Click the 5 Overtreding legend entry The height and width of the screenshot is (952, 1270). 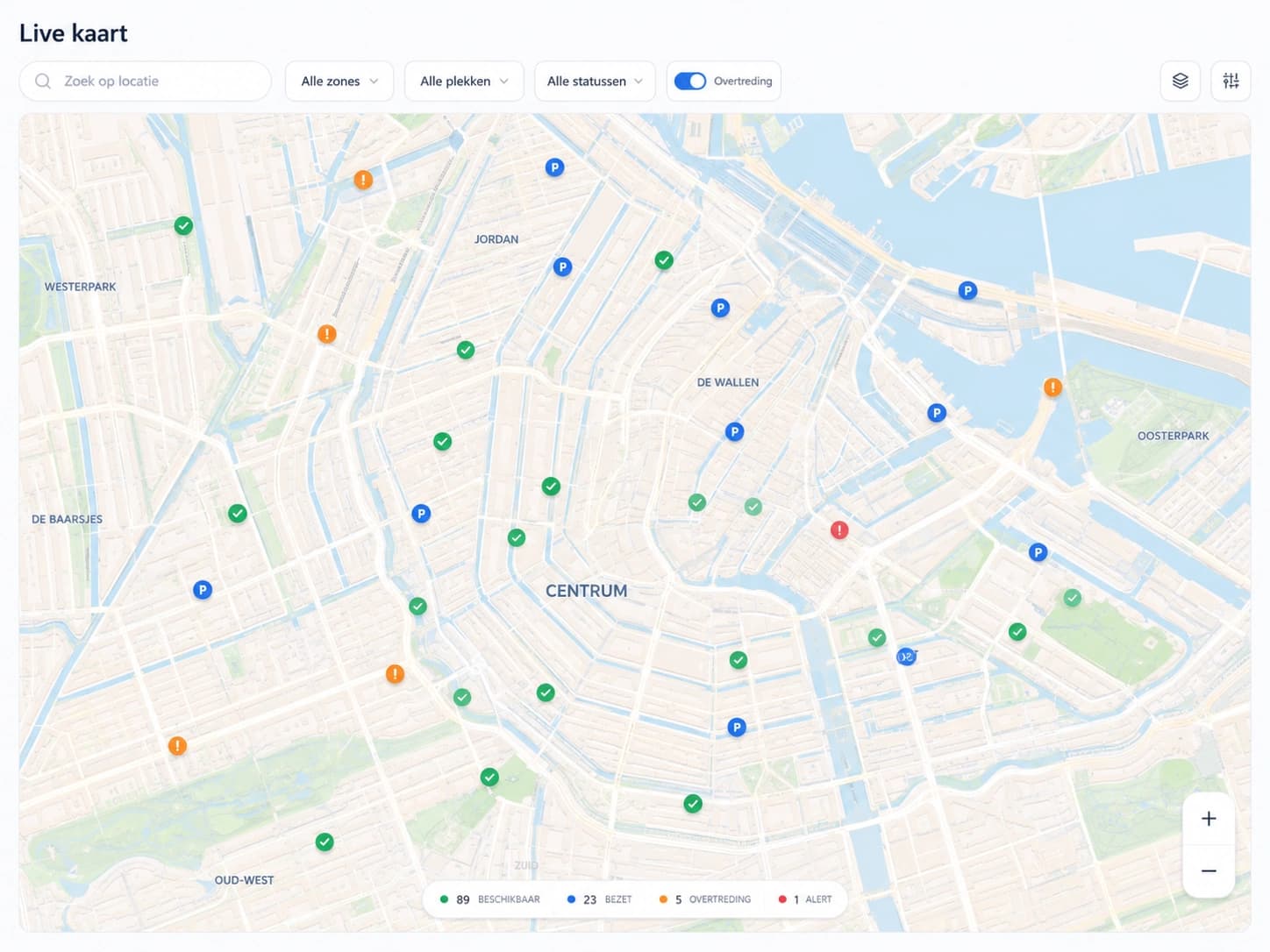(705, 899)
